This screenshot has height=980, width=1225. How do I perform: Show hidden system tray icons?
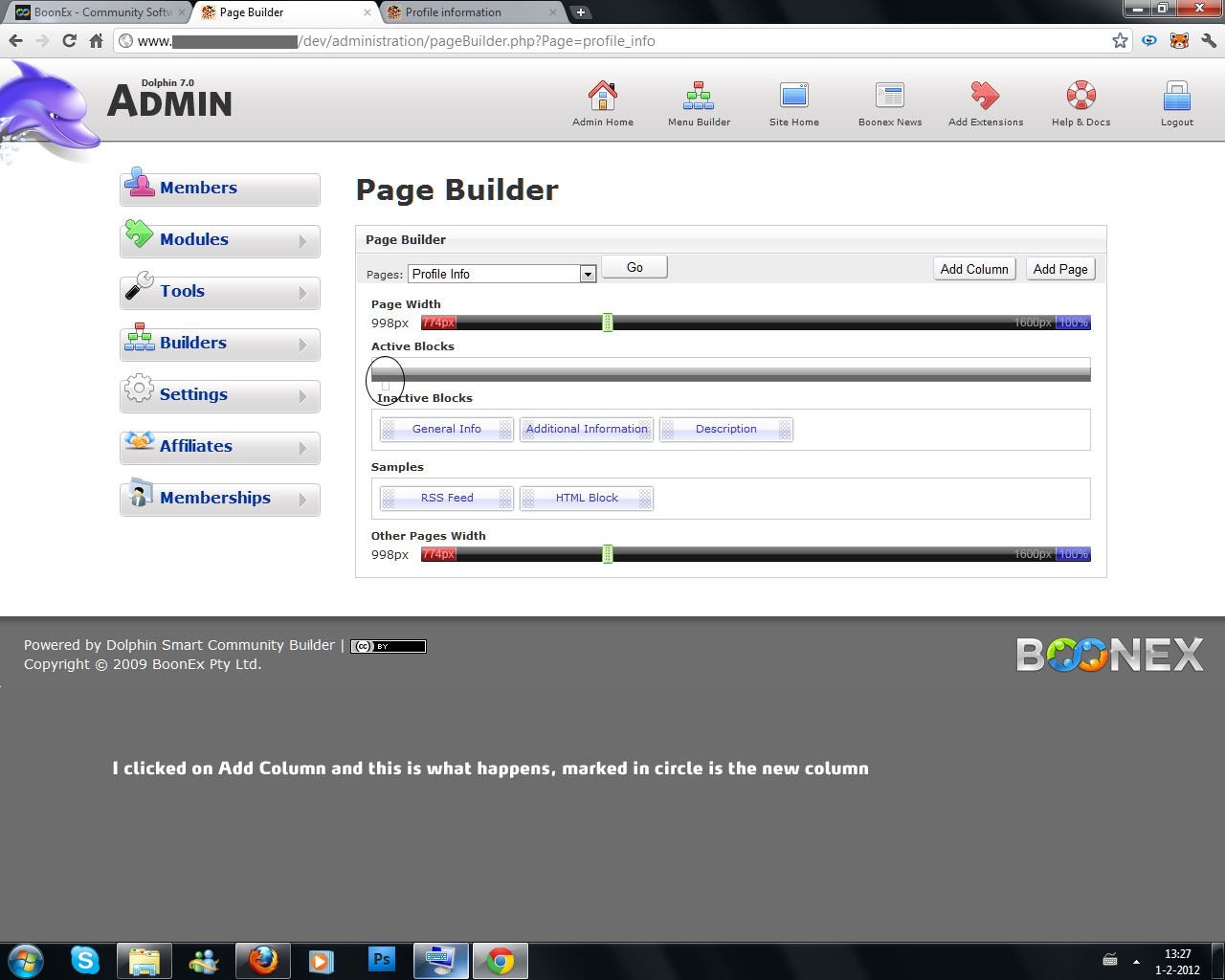pyautogui.click(x=1136, y=961)
